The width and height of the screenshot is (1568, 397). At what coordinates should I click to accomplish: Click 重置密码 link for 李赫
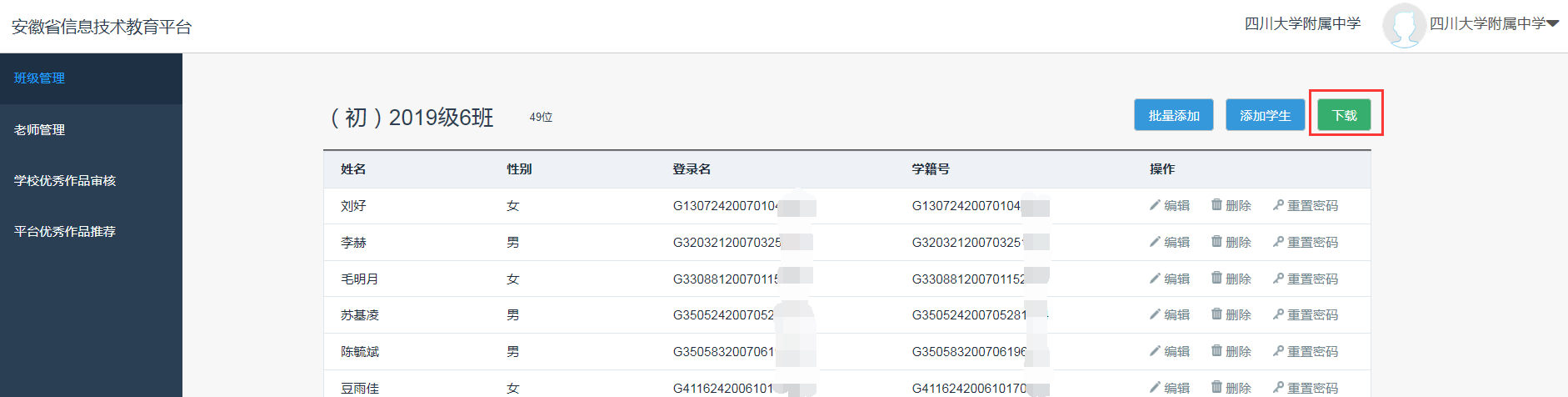click(x=1312, y=242)
